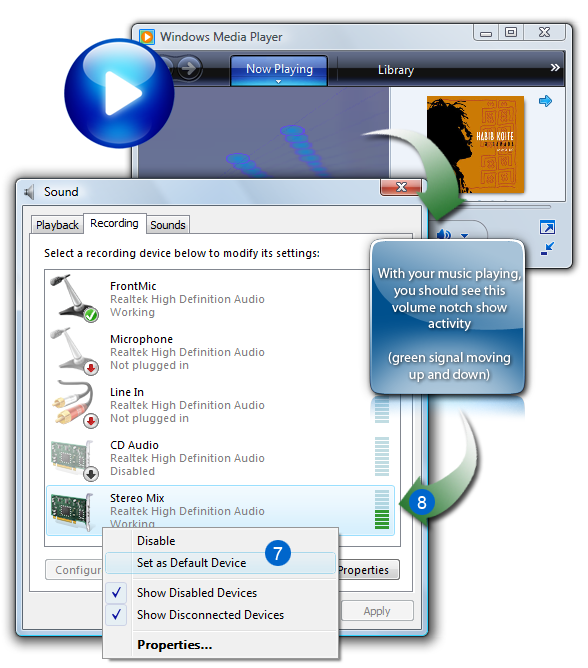Click the visualization area in Media Player

(x=263, y=133)
